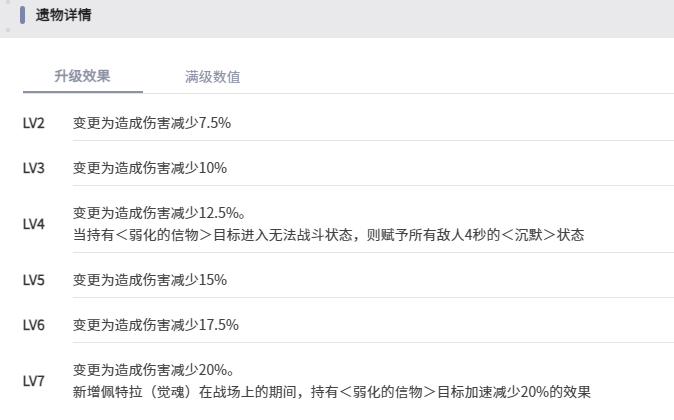
Task: Click the 造成伤害减少15% effect text
Action: [x=150, y=280]
